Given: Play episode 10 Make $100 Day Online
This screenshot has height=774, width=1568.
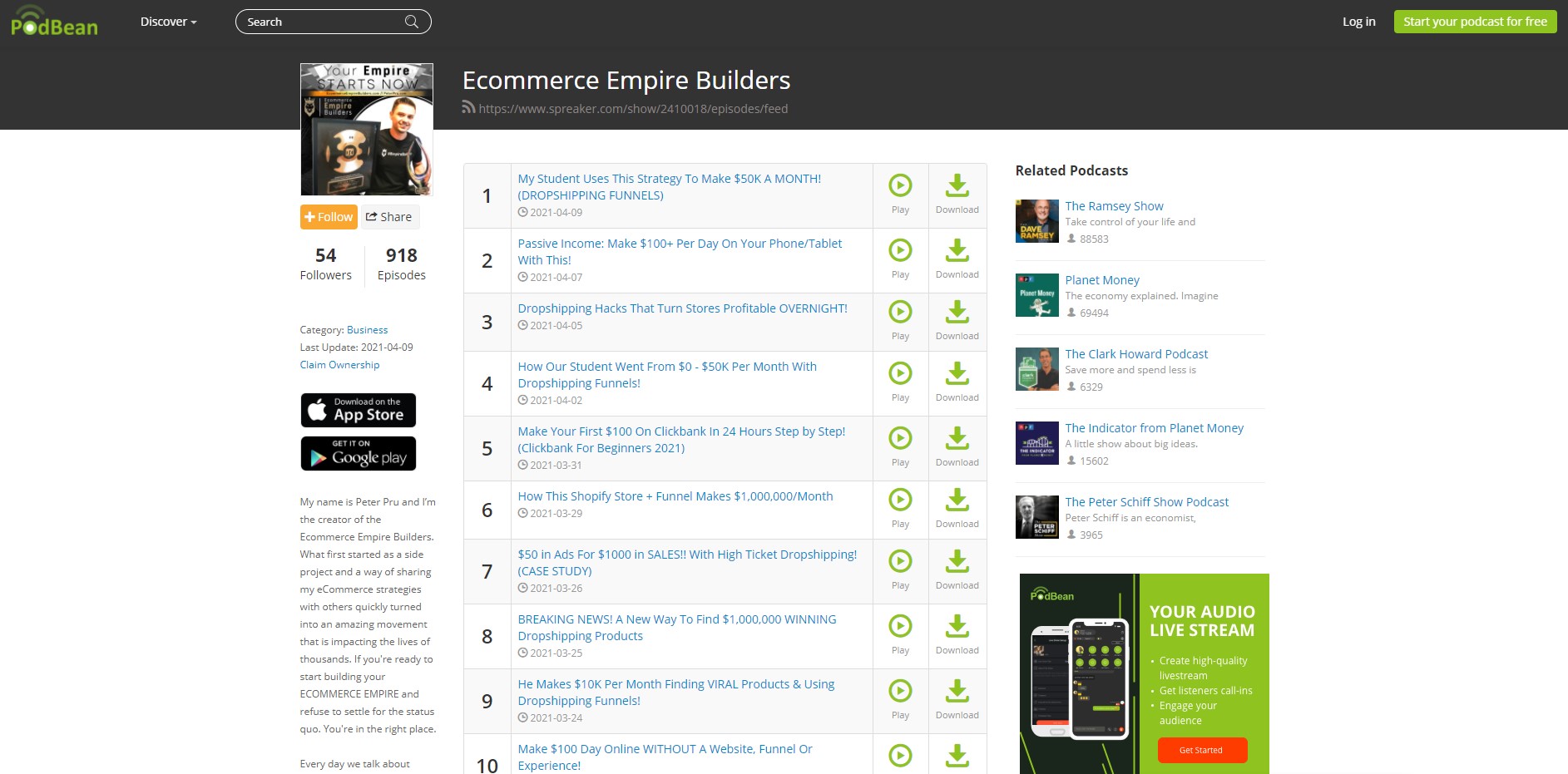Looking at the screenshot, I should [x=900, y=756].
